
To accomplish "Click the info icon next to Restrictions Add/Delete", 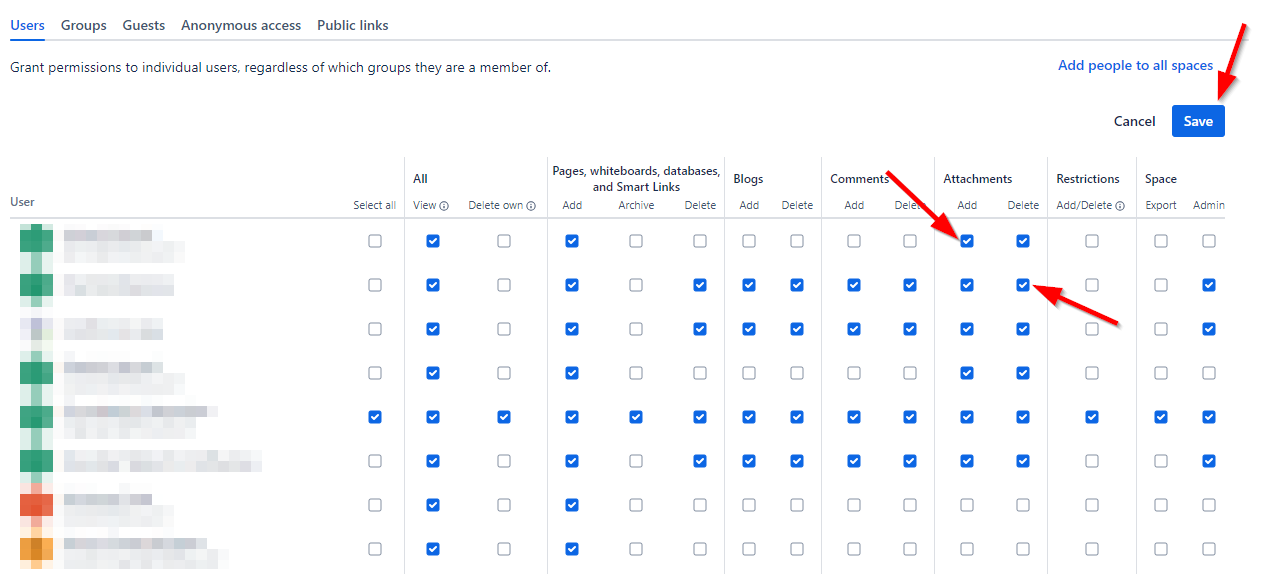I will (1120, 206).
